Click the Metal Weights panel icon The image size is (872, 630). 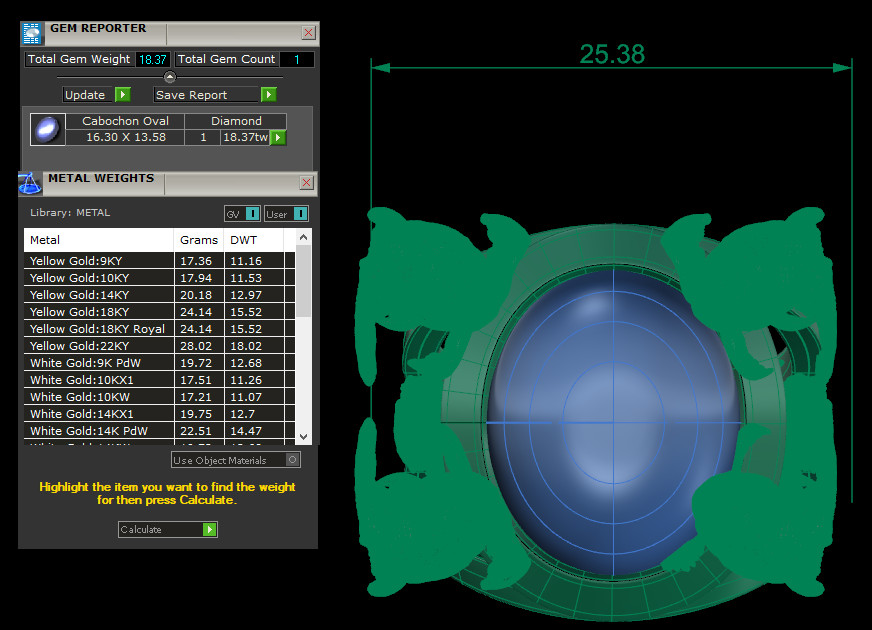[30, 183]
